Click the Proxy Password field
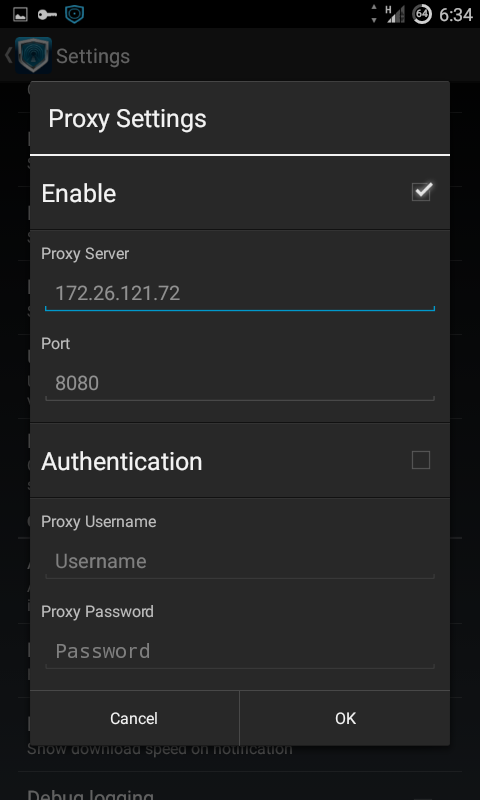This screenshot has width=480, height=800. tap(240, 652)
